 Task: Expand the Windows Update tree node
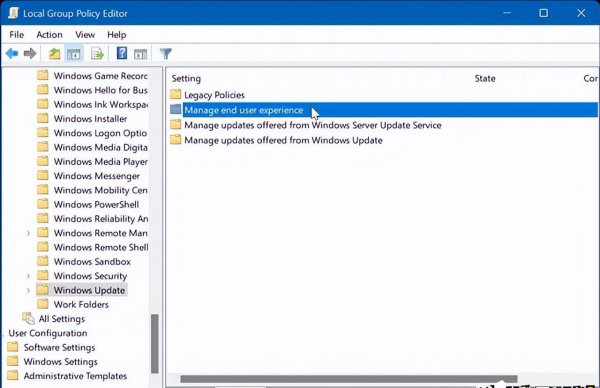click(x=28, y=290)
